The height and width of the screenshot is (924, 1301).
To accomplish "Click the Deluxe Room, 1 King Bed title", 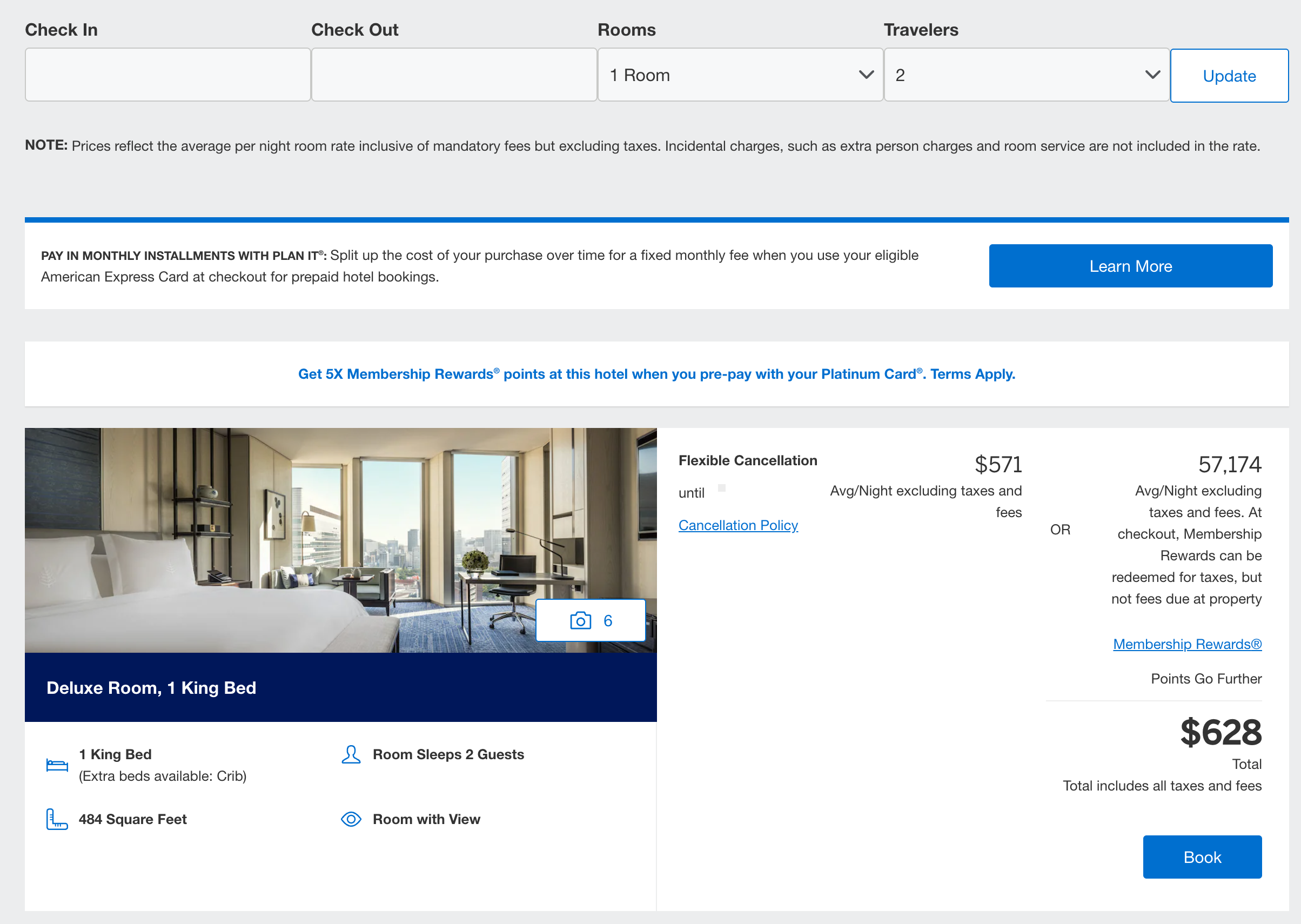I will [x=151, y=687].
